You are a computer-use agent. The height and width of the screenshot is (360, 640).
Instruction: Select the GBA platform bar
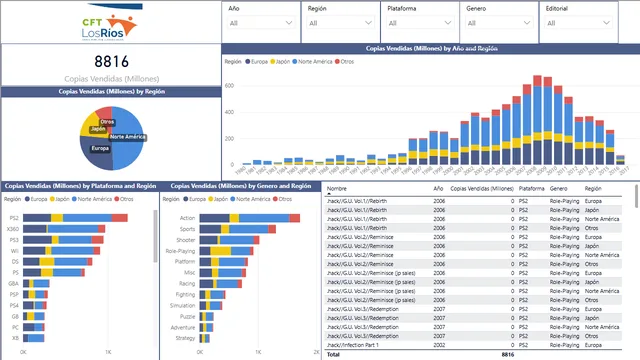[36, 283]
